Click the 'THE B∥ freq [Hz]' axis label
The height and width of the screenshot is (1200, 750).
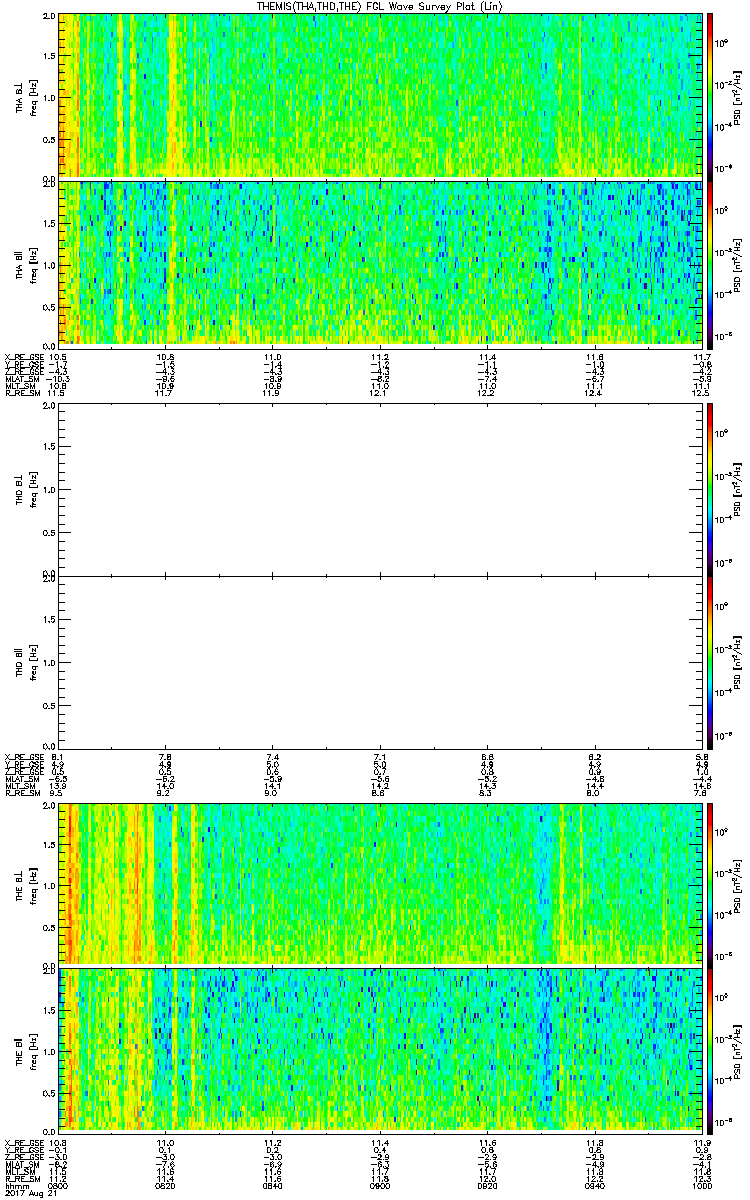click(26, 1049)
